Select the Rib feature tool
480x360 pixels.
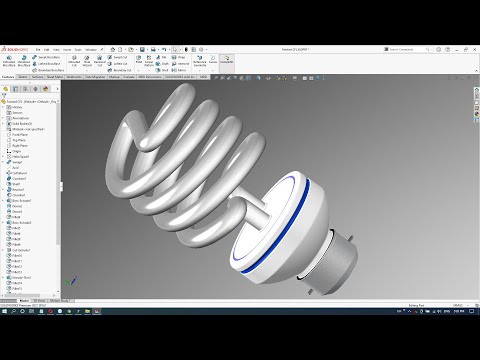point(161,57)
